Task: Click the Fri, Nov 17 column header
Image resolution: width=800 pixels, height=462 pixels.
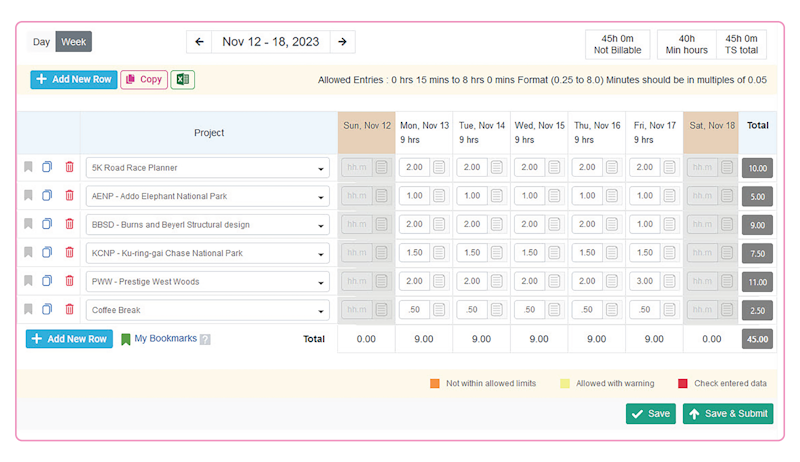Action: click(x=655, y=133)
